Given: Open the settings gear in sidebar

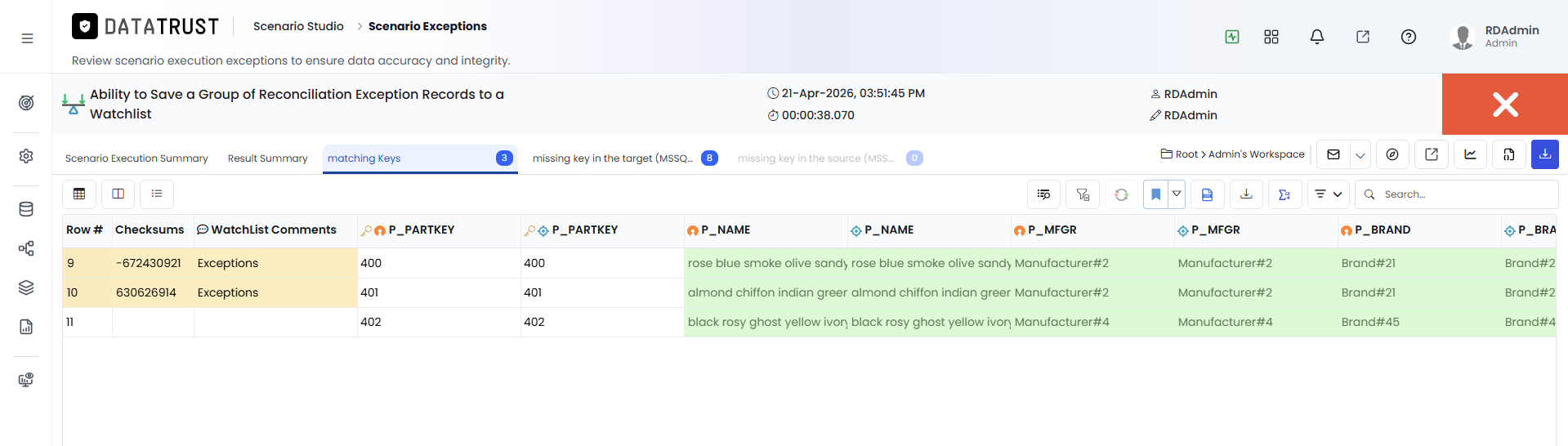Looking at the screenshot, I should pos(26,156).
